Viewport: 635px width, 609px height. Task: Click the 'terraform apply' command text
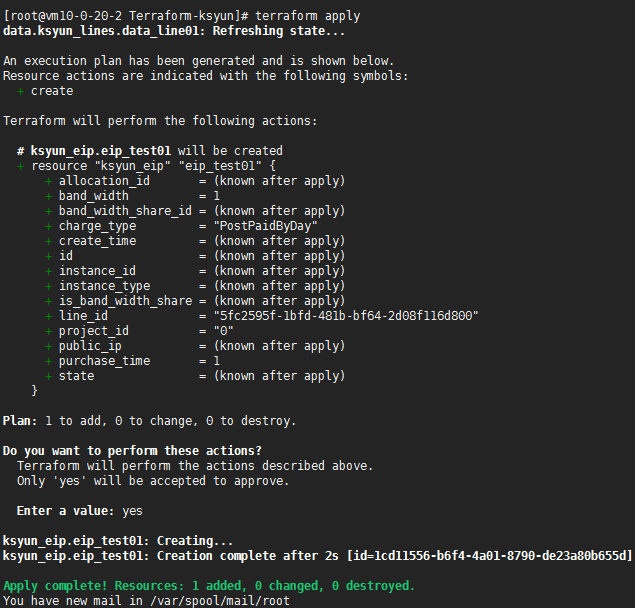click(x=308, y=16)
